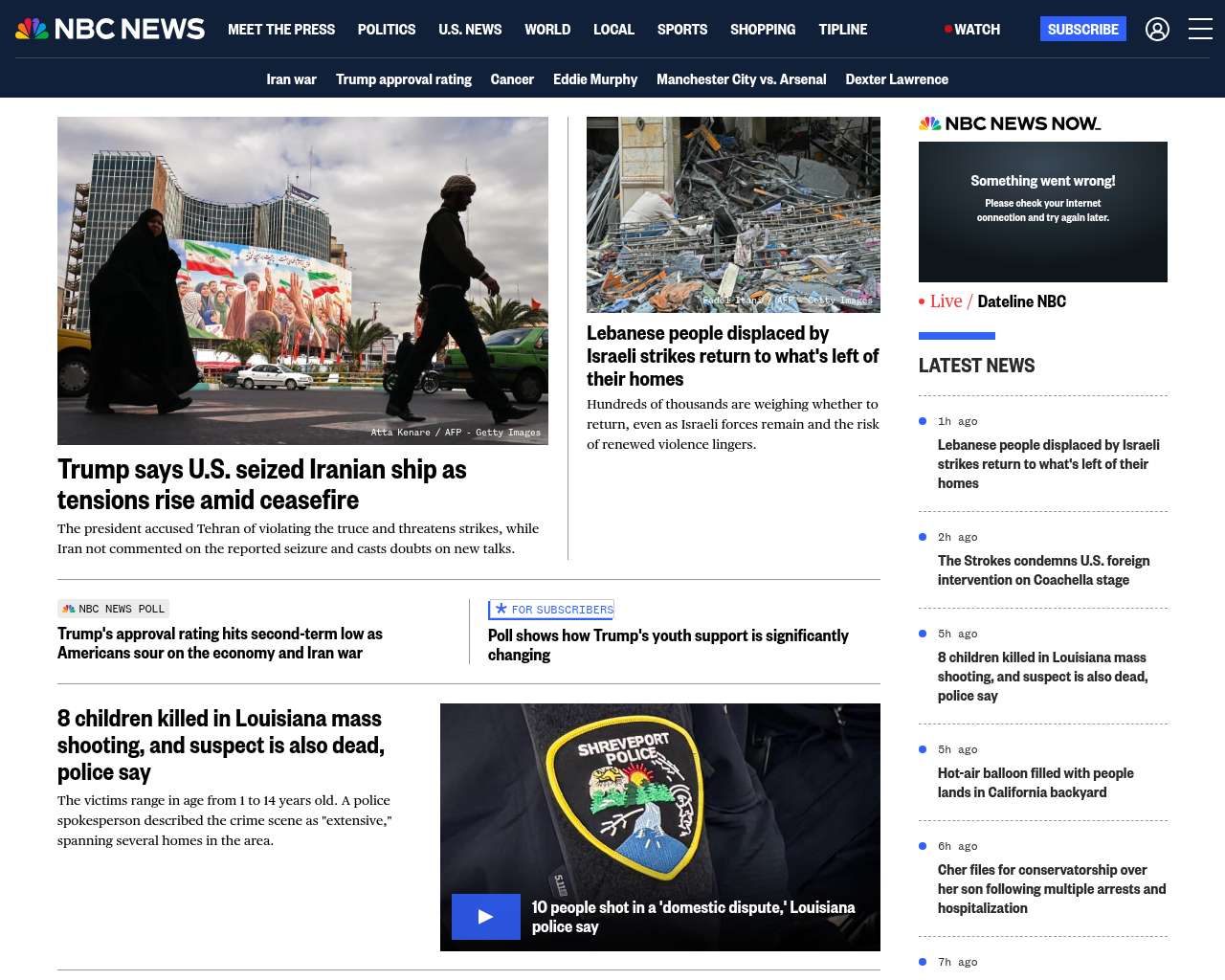Screen dimensions: 1225x980
Task: Open the Lebanese rubble photo thumbnail
Action: coord(733,214)
